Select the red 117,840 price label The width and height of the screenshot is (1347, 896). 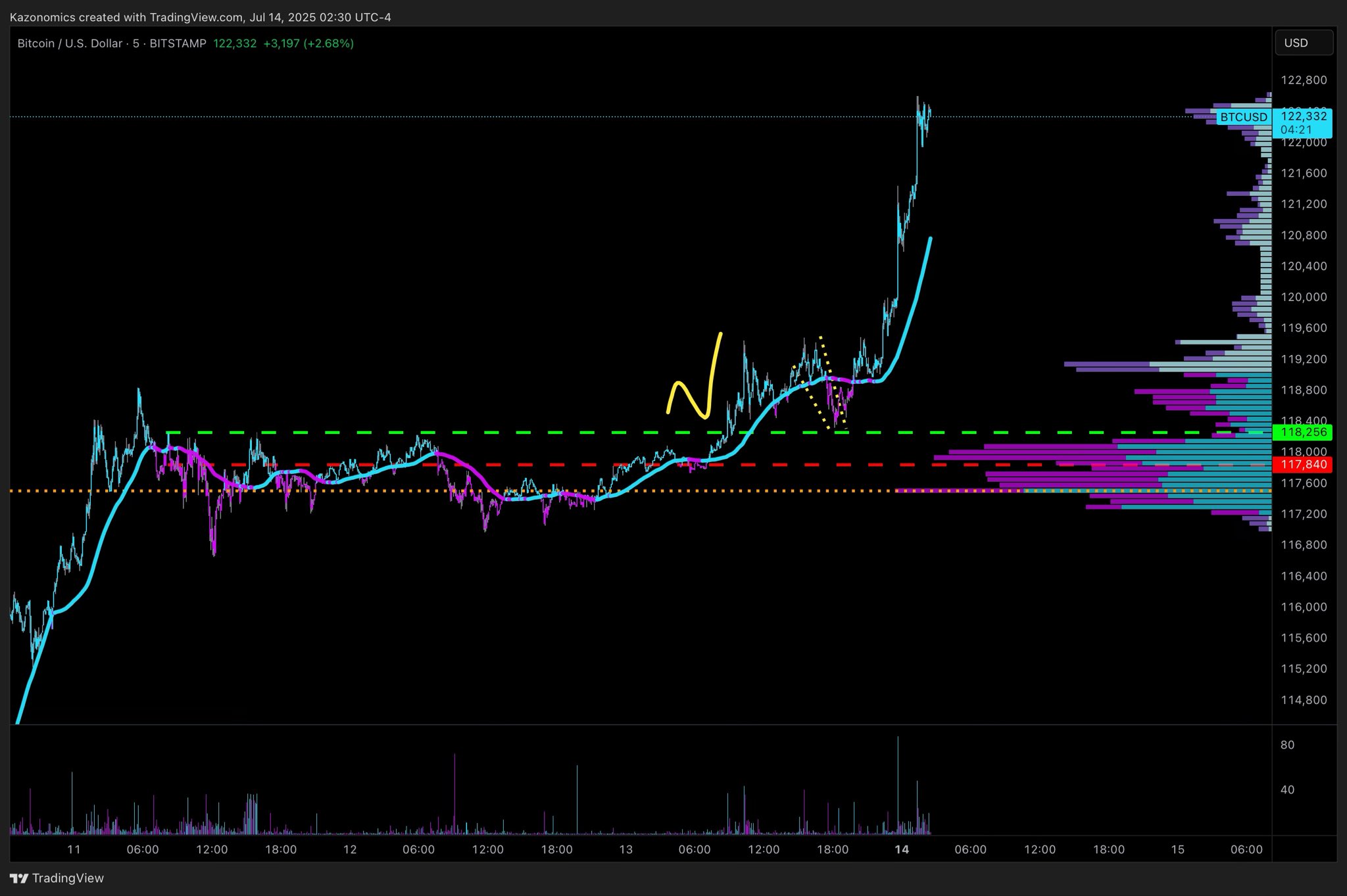(x=1302, y=465)
